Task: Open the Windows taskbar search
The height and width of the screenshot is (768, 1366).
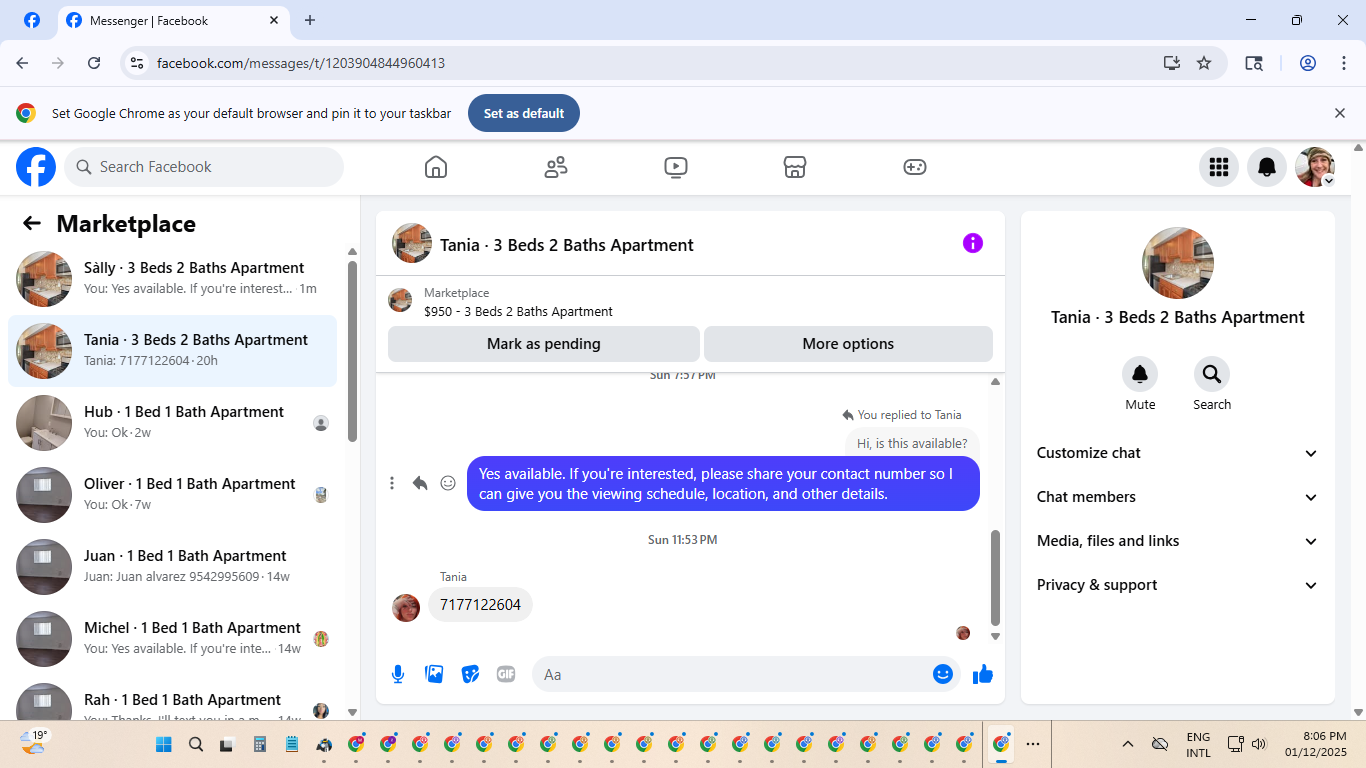Action: tap(196, 744)
